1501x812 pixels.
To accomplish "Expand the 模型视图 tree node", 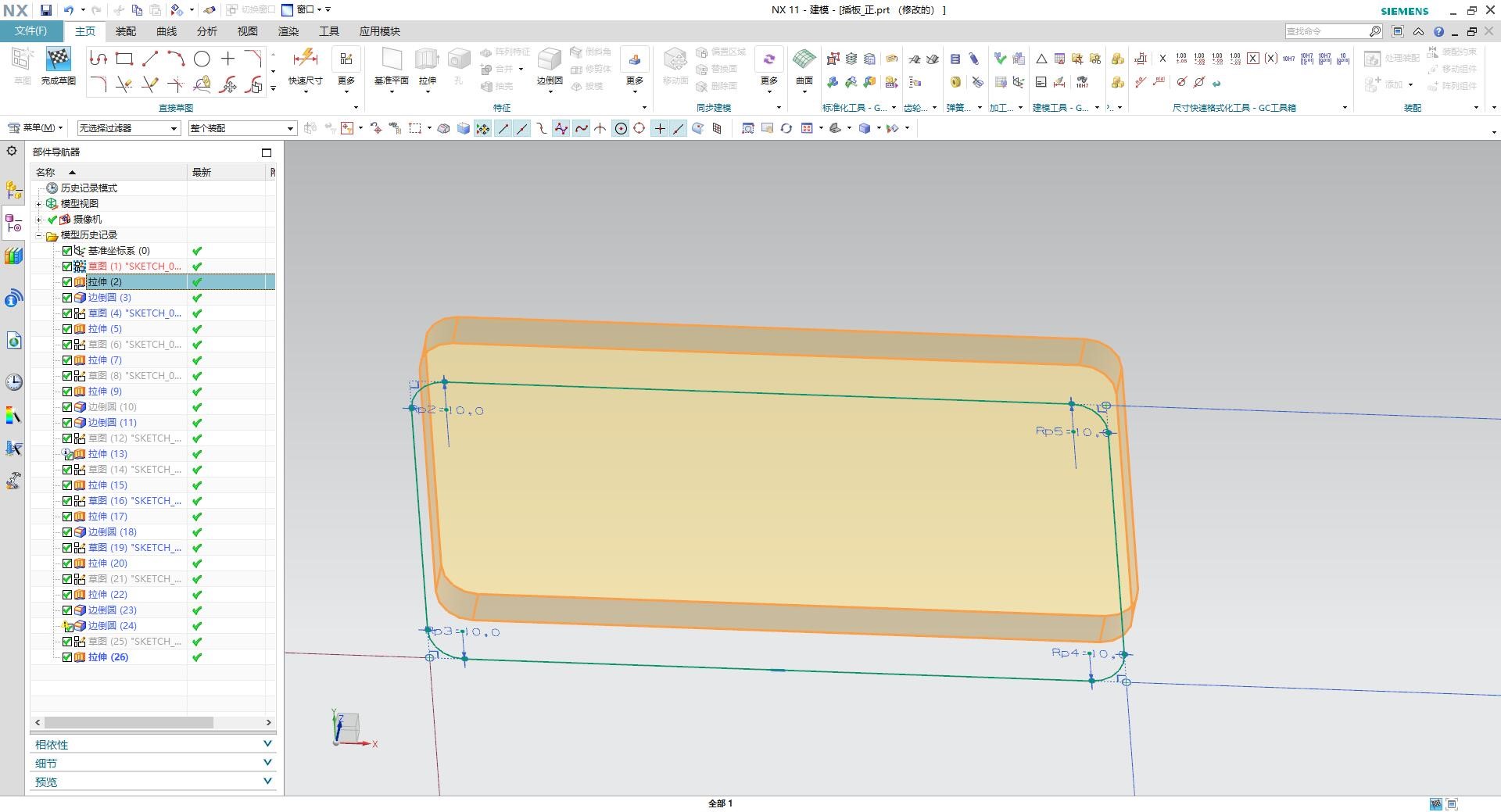I will point(38,204).
